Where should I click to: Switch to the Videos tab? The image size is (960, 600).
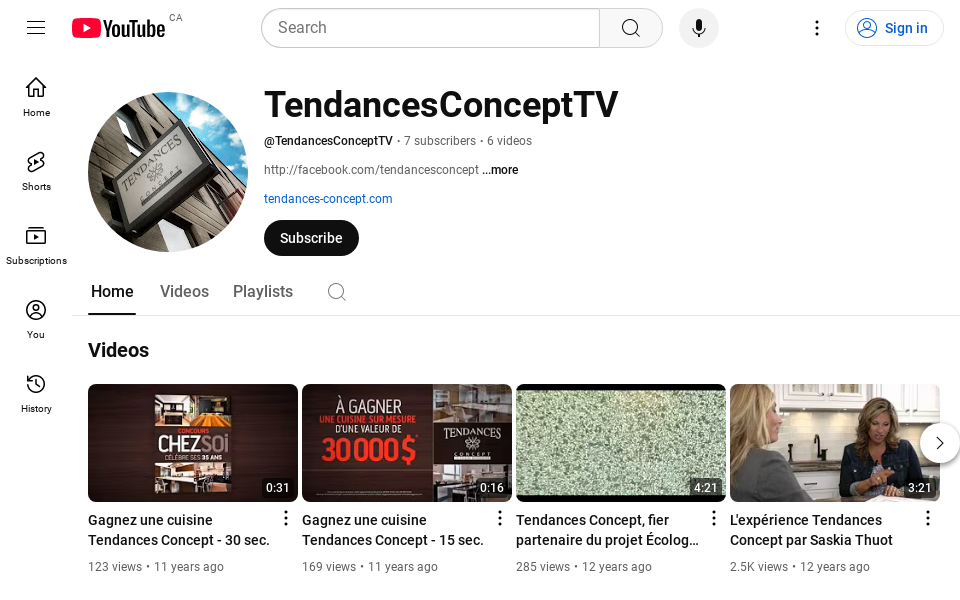[184, 291]
